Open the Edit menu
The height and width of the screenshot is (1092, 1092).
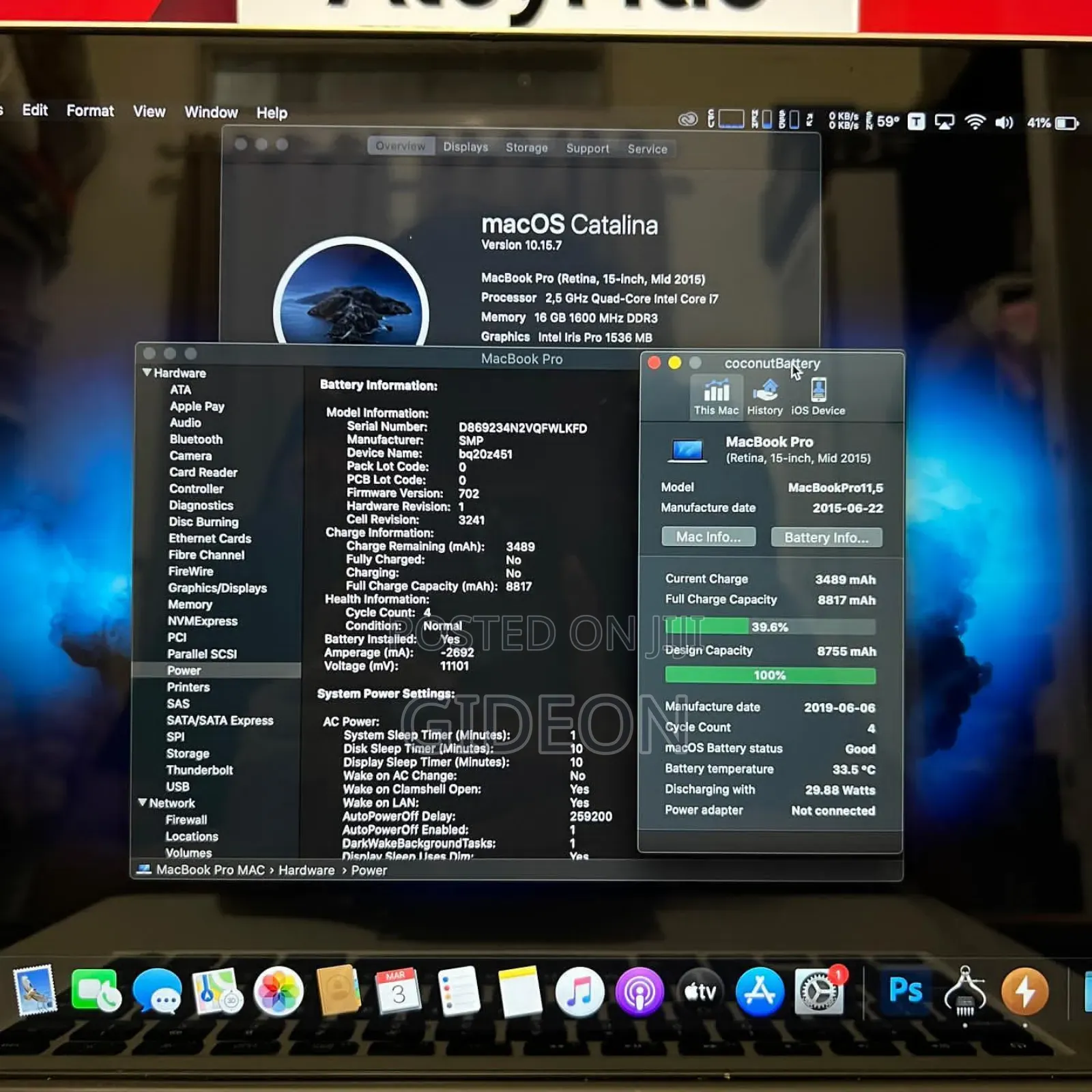pos(35,110)
